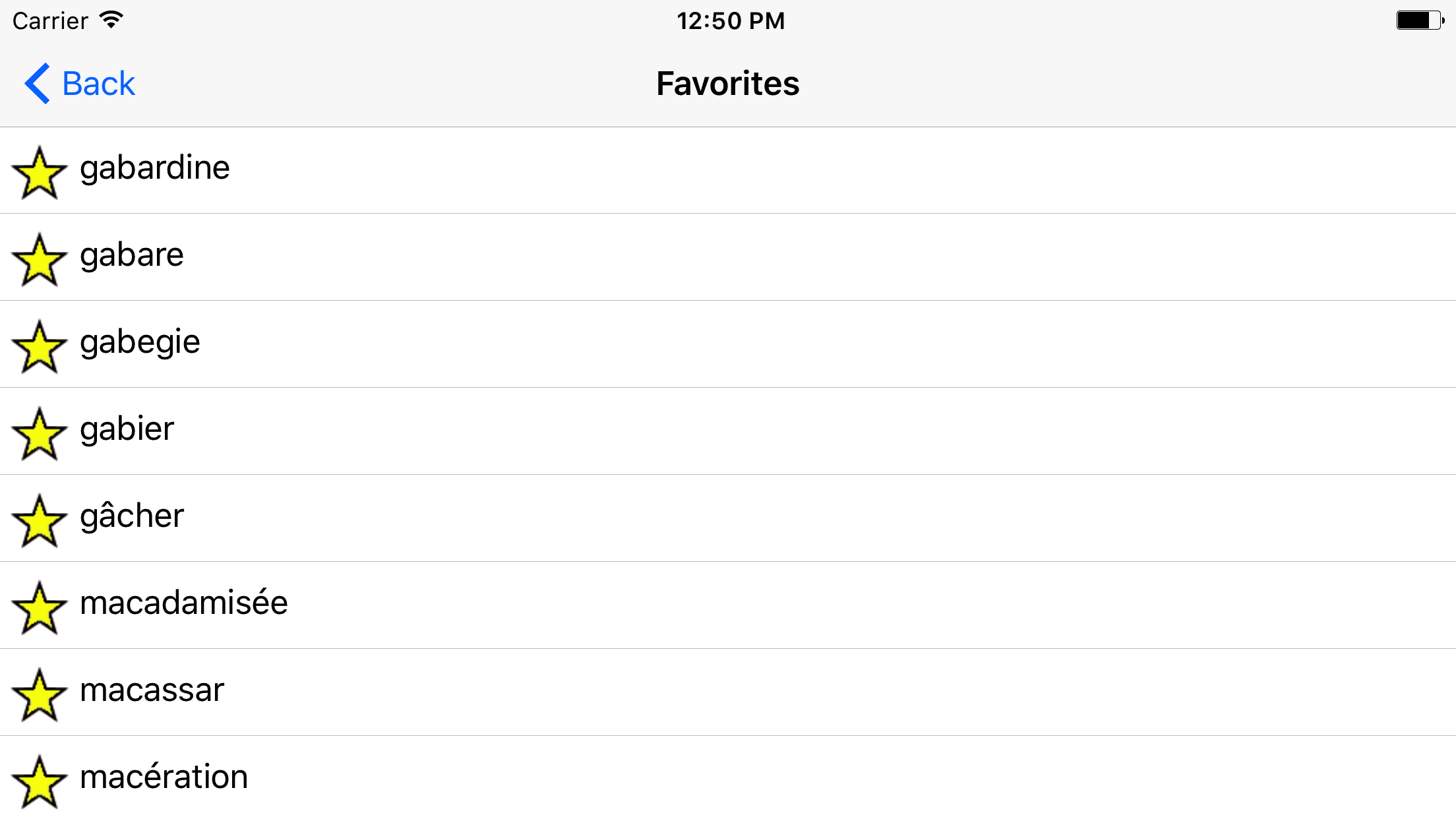Open the gabardine word entry
Image resolution: width=1456 pixels, height=819 pixels.
(x=155, y=168)
